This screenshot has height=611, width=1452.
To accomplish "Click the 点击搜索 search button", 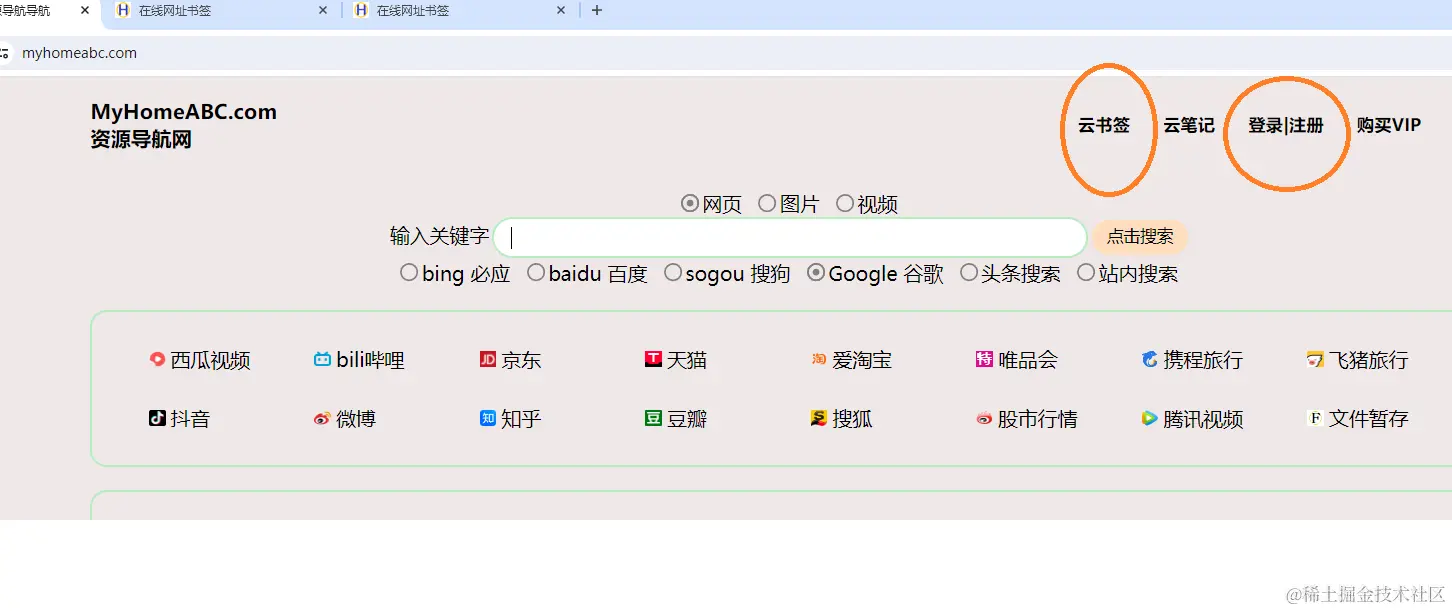I will pyautogui.click(x=1139, y=237).
